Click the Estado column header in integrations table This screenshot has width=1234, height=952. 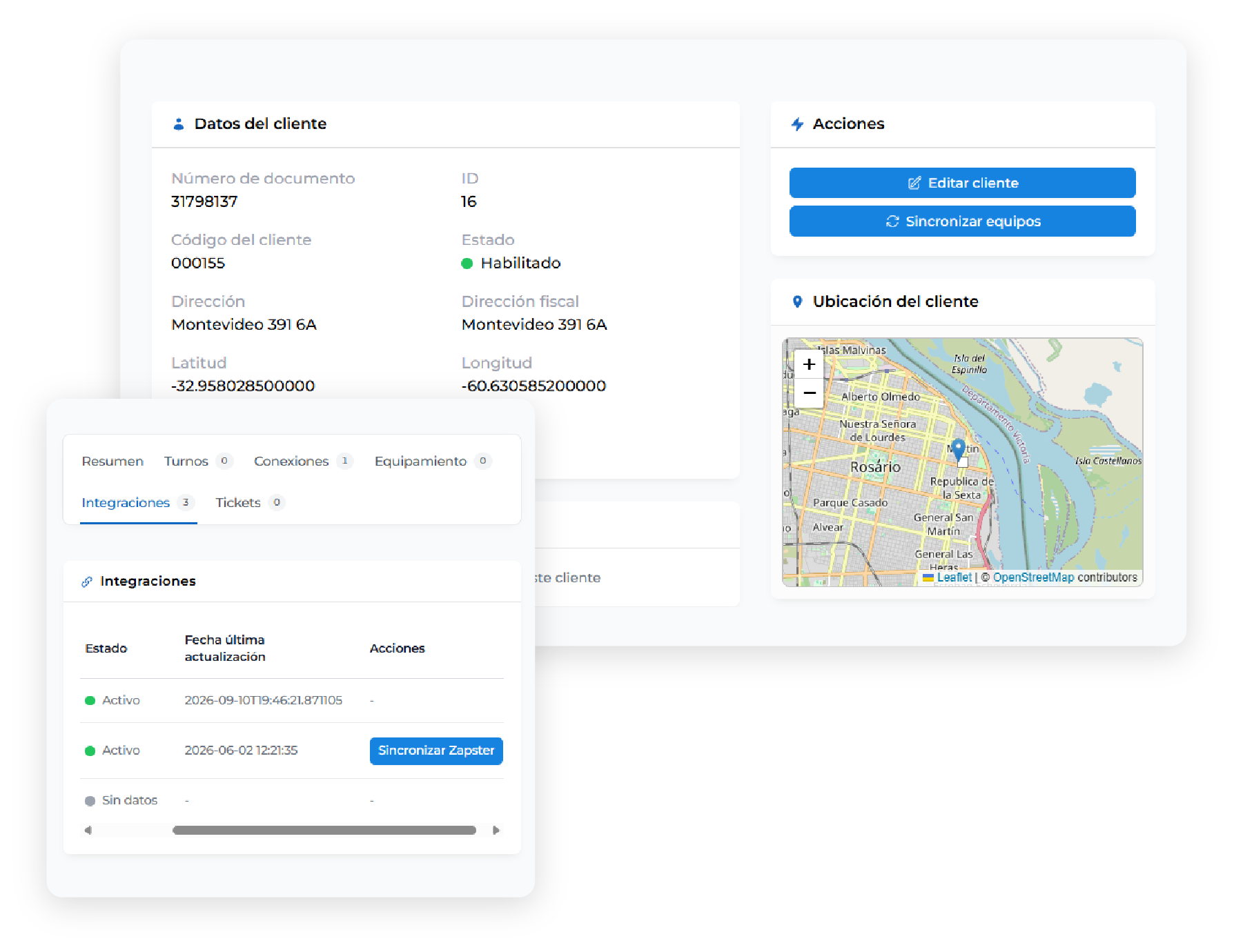[106, 648]
